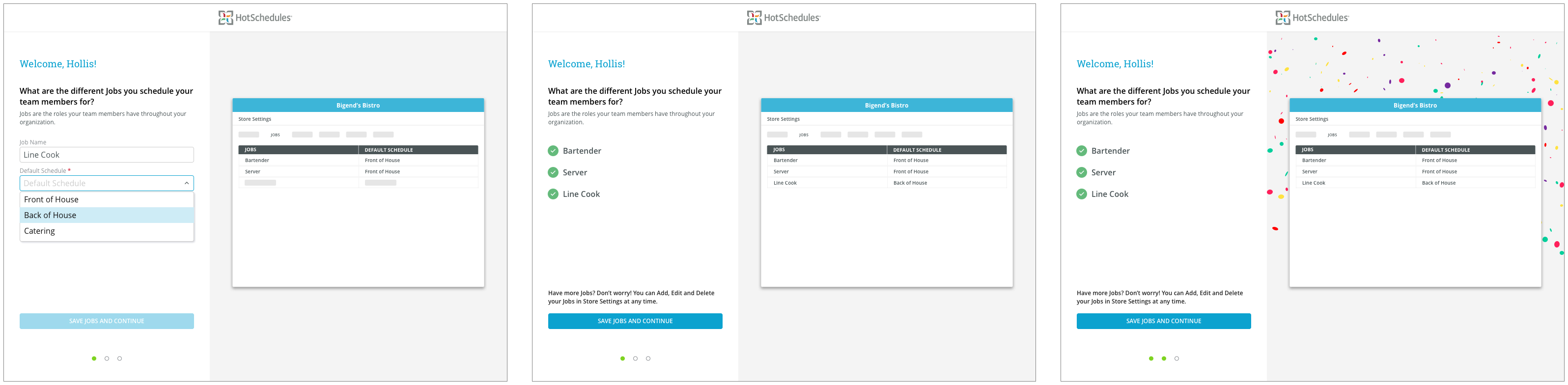Click Save Jobs and Continue in the confetti mockup
This screenshot has width=1568, height=385.
[x=1163, y=321]
